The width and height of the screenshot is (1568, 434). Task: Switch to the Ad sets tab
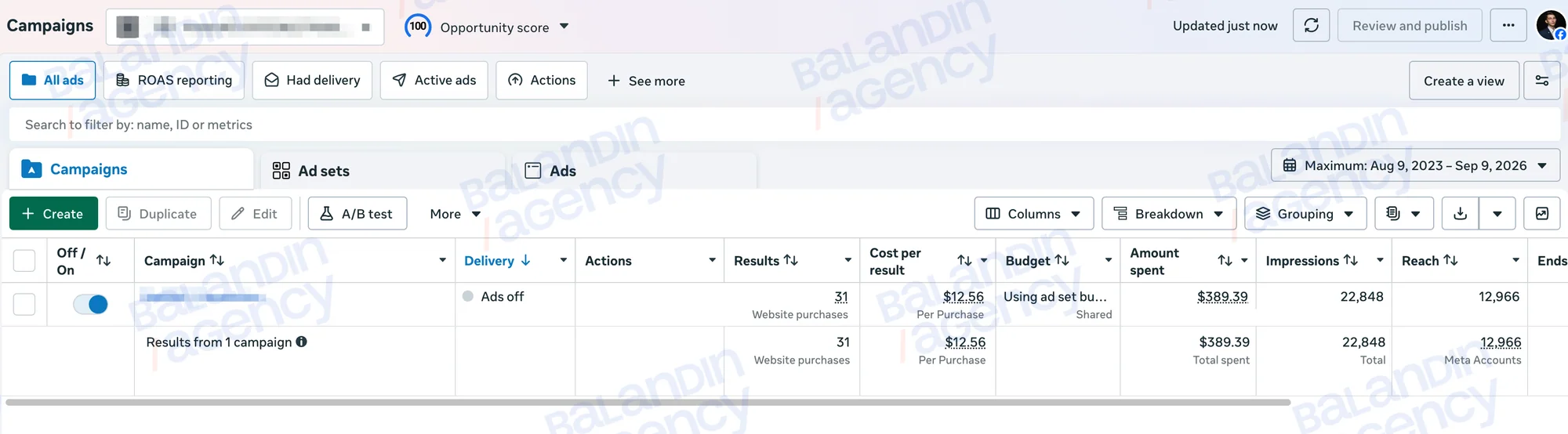311,171
